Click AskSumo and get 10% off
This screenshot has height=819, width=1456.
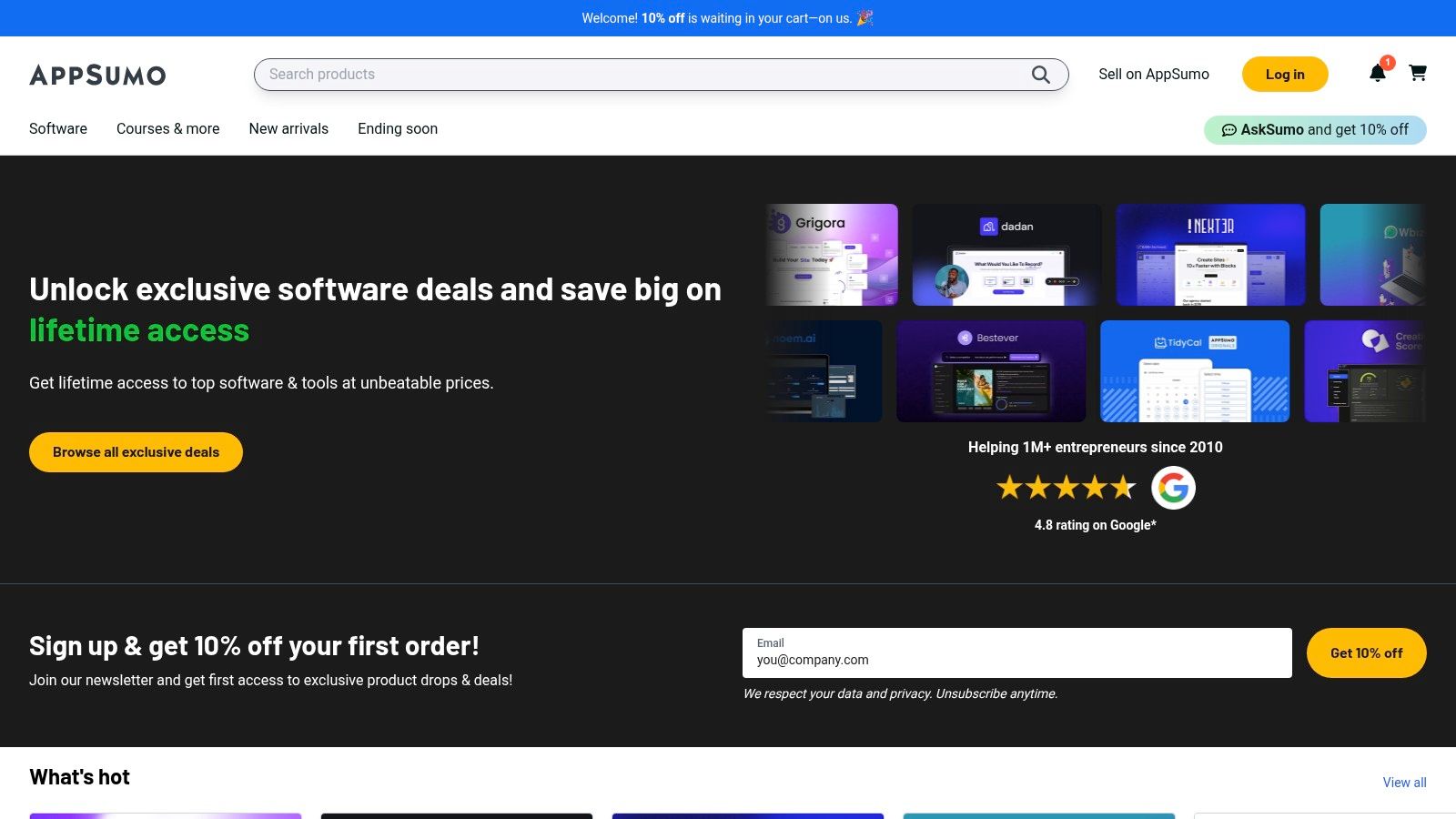pyautogui.click(x=1315, y=130)
